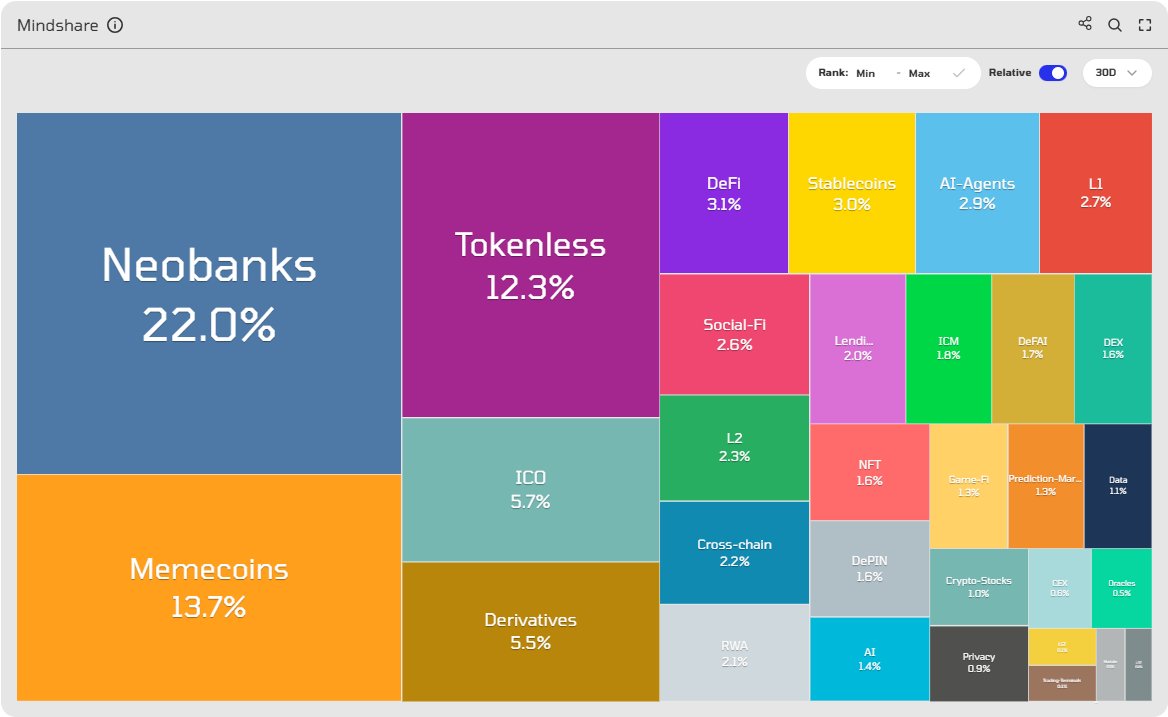Click the DePIN 1.6% tile
This screenshot has width=1168, height=717.
pos(869,568)
